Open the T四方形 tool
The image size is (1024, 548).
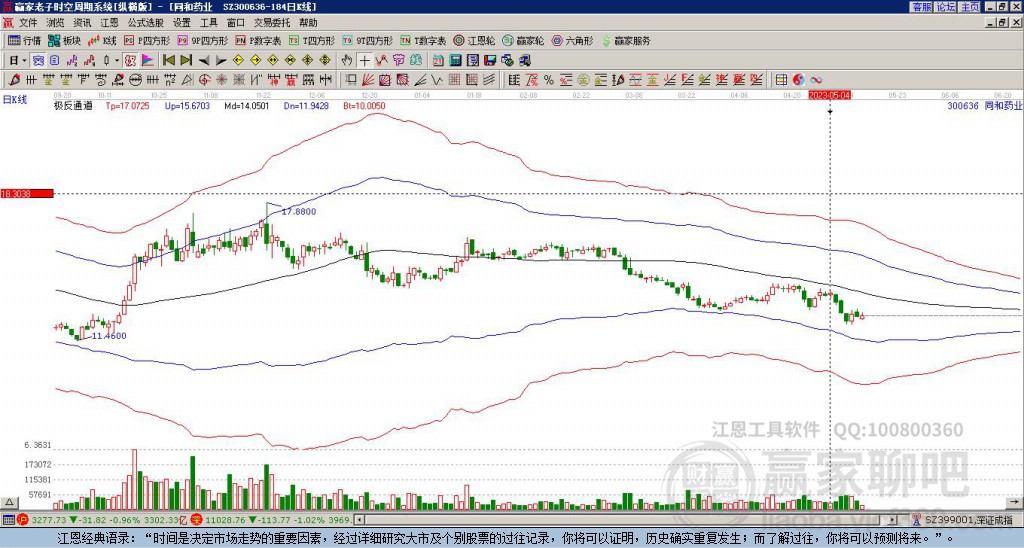click(x=312, y=40)
